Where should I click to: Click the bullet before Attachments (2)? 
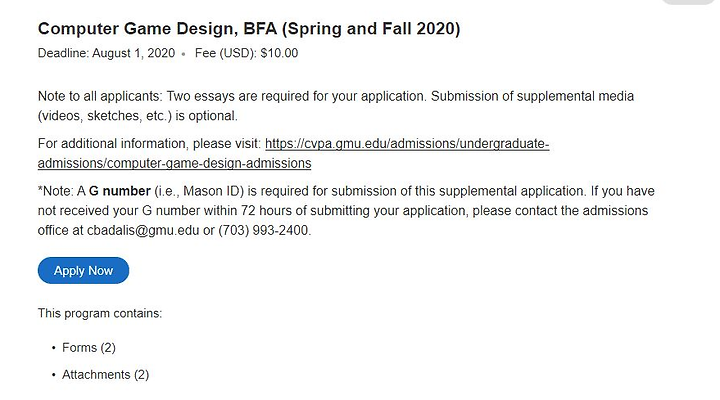[x=53, y=375]
